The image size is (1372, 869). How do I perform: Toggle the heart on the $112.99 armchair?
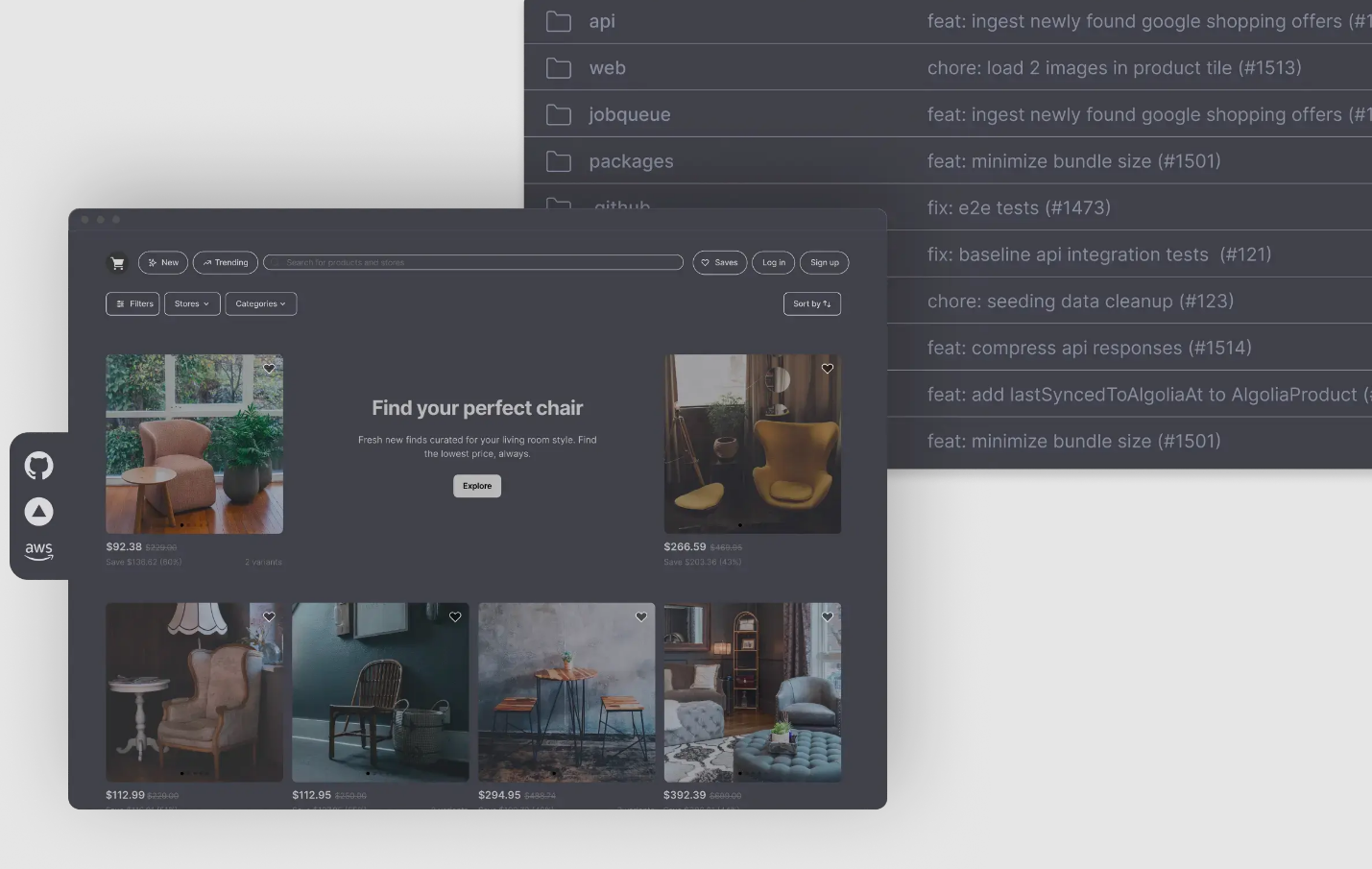[269, 617]
